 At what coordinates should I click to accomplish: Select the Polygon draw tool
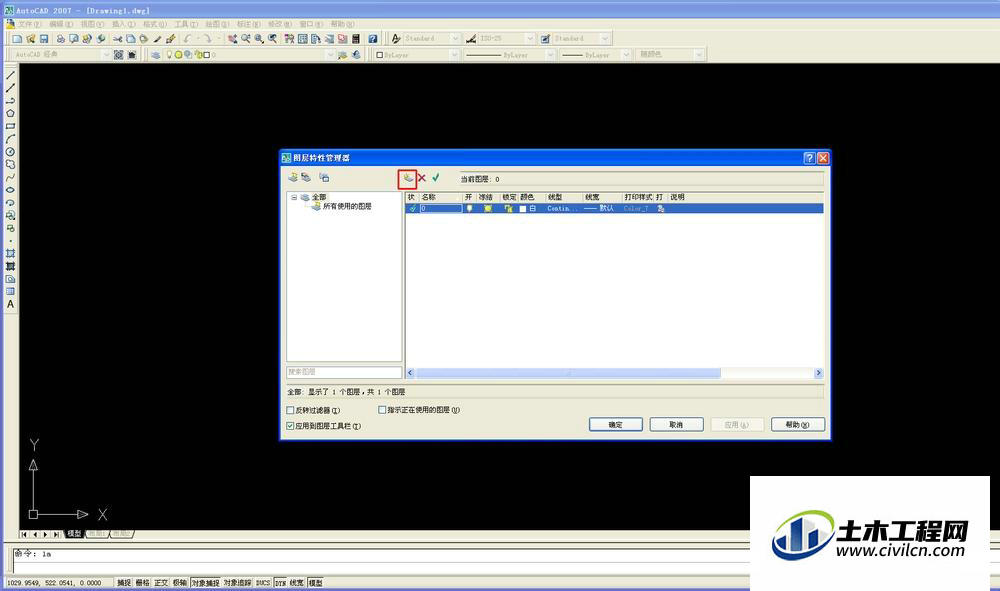[10, 113]
